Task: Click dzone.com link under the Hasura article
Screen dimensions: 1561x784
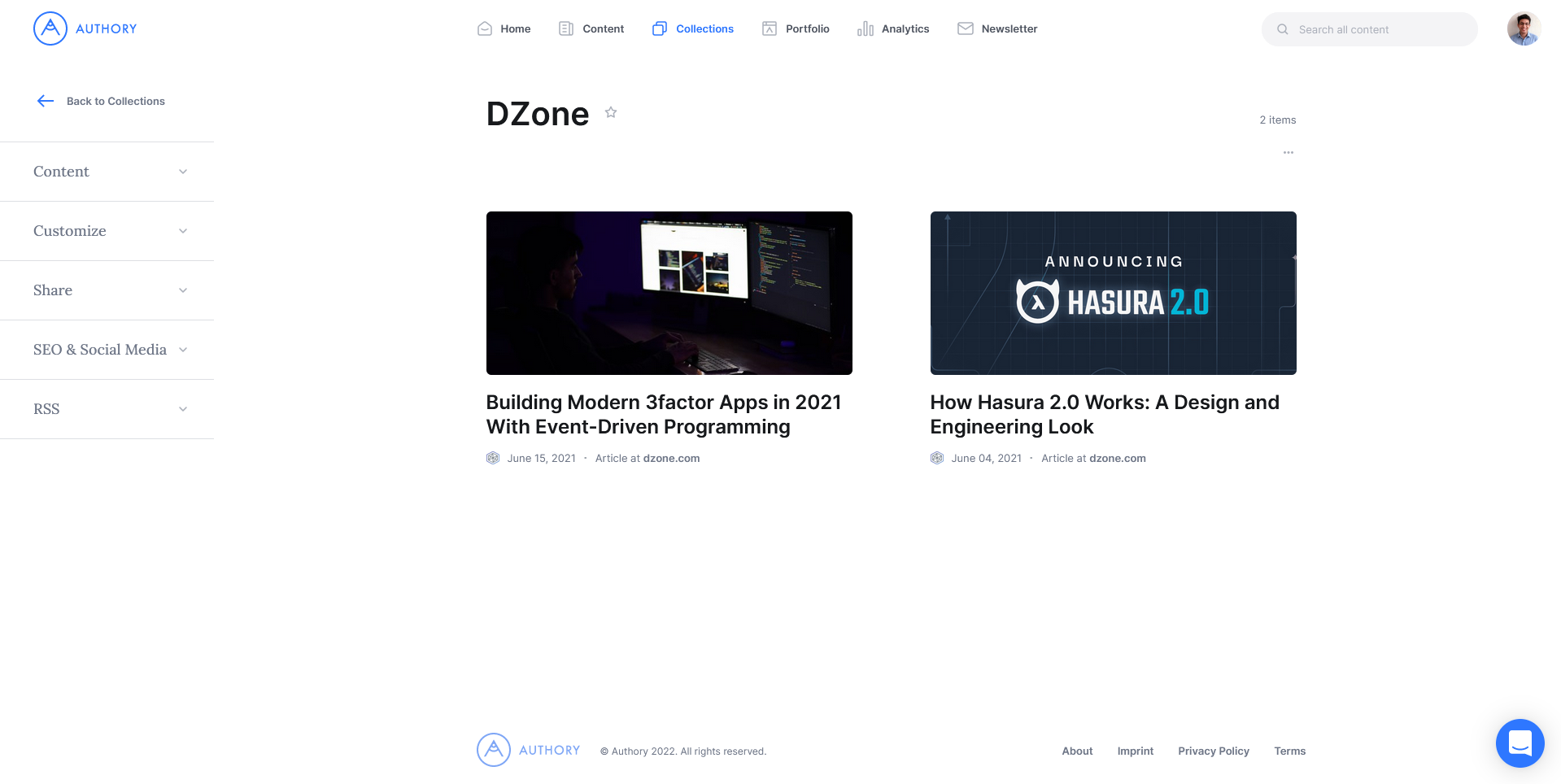Action: point(1118,458)
